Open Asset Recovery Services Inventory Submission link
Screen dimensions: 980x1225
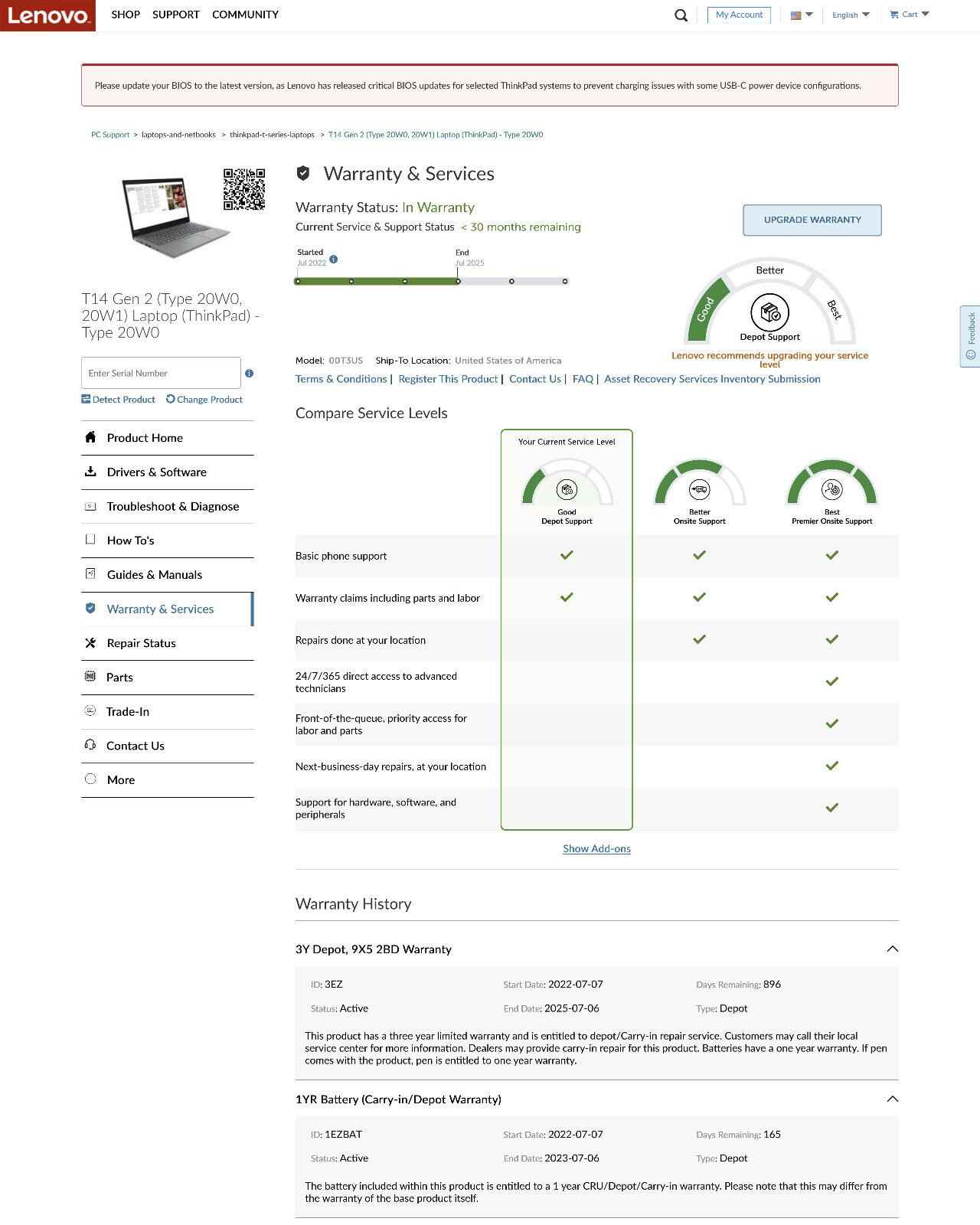point(712,379)
